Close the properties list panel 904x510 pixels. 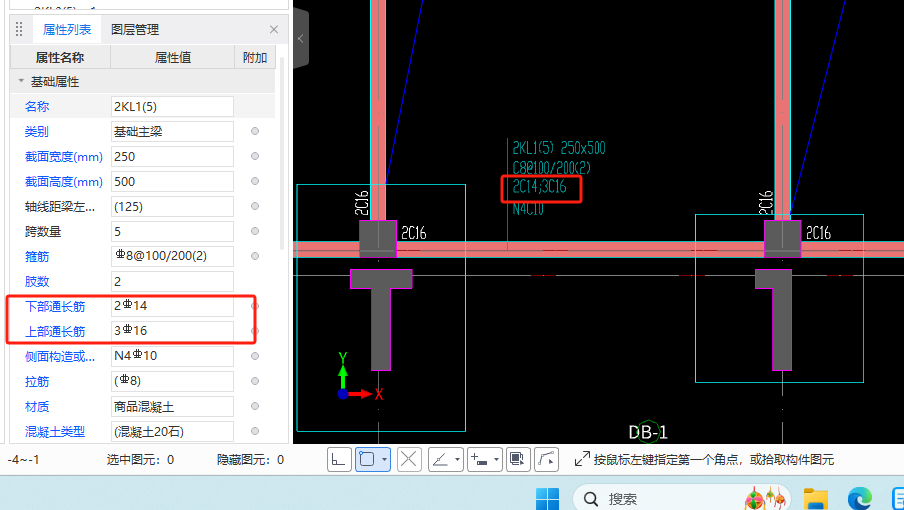pyautogui.click(x=274, y=29)
